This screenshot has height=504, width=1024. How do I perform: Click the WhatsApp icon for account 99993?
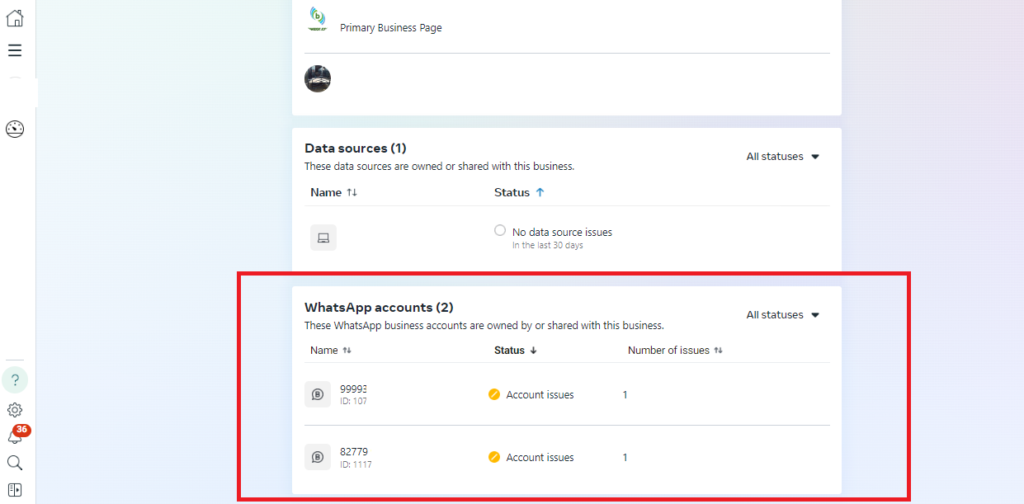tap(317, 394)
